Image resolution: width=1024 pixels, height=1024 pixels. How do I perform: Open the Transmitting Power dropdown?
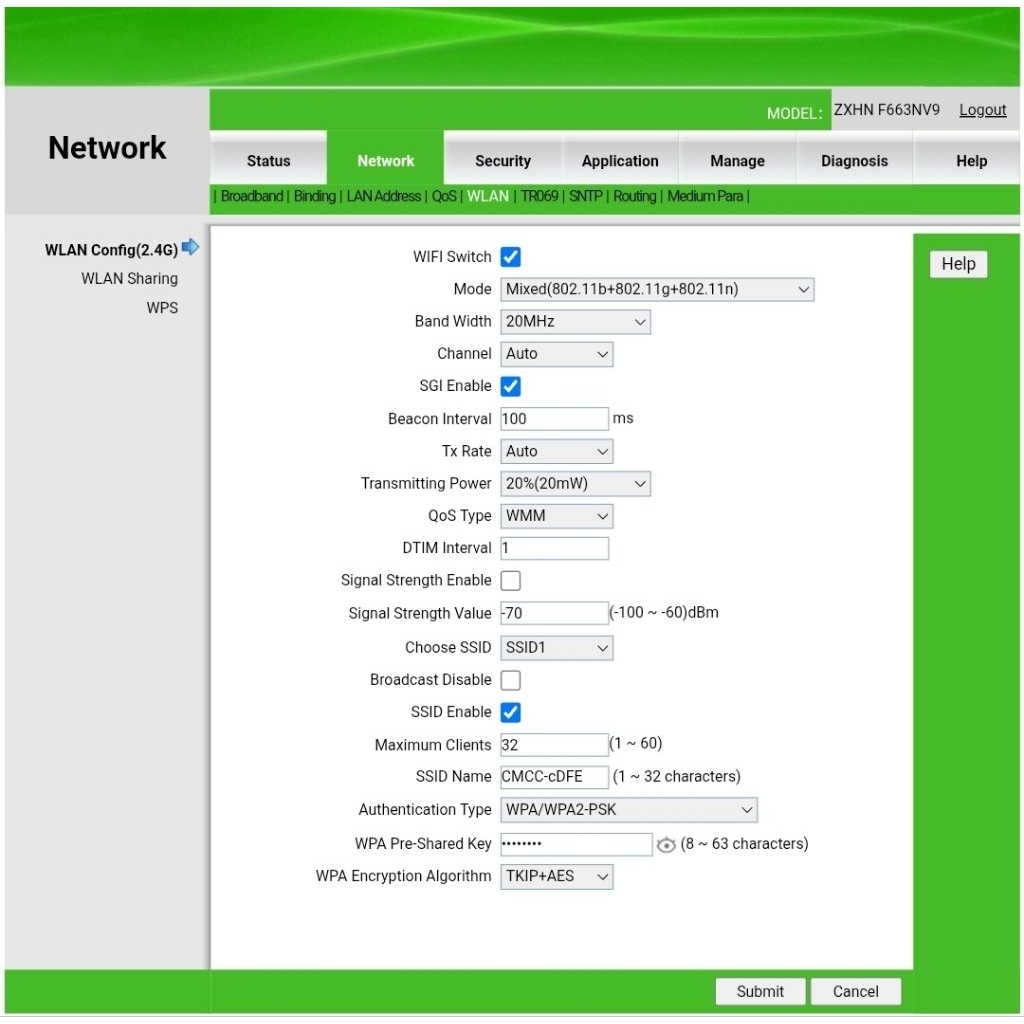point(575,483)
